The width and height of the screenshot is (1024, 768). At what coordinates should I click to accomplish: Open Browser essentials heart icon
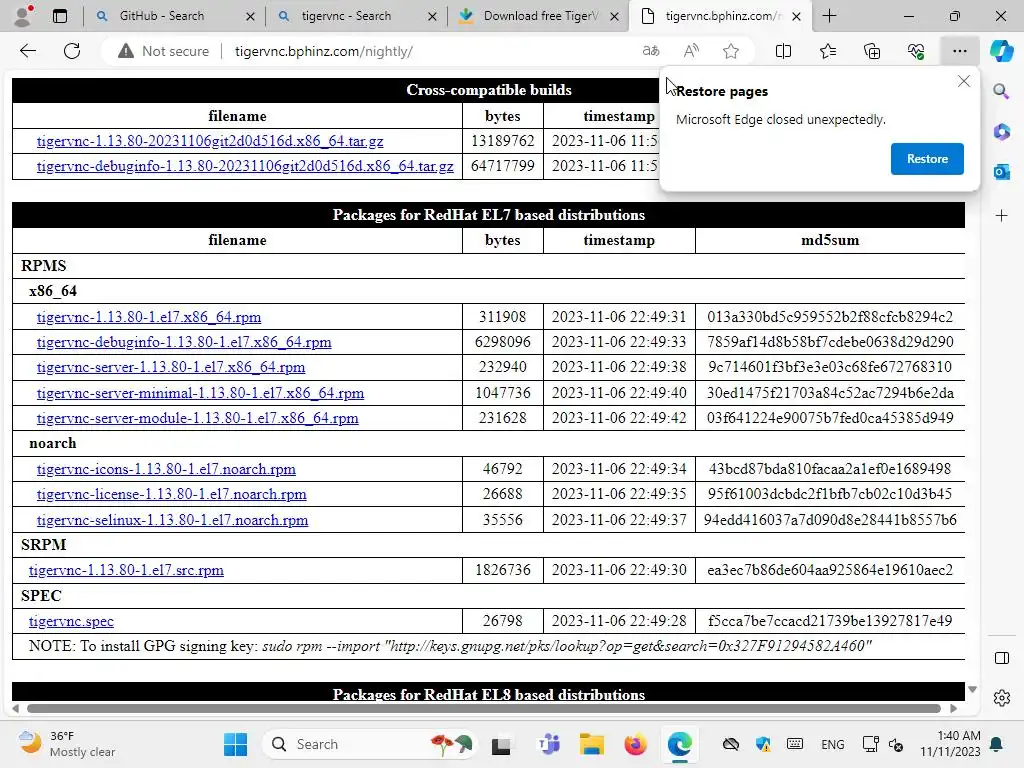click(916, 51)
